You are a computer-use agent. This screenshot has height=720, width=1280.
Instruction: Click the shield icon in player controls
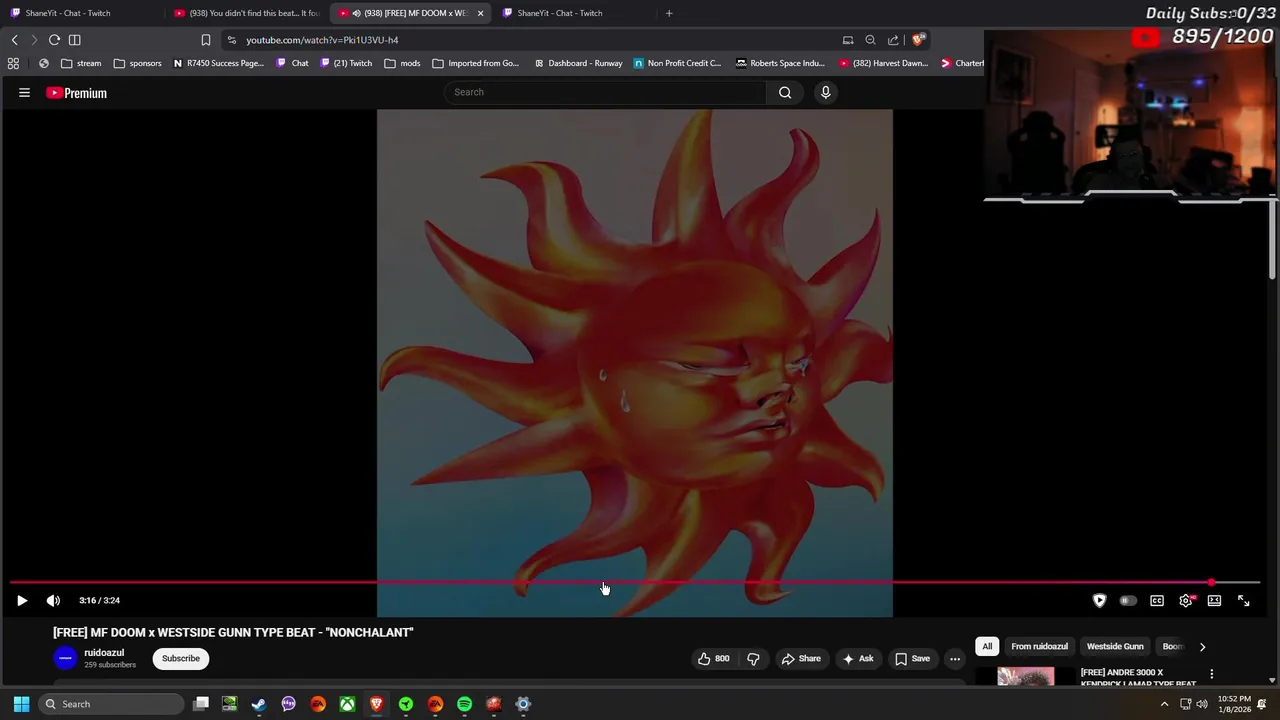point(1099,600)
